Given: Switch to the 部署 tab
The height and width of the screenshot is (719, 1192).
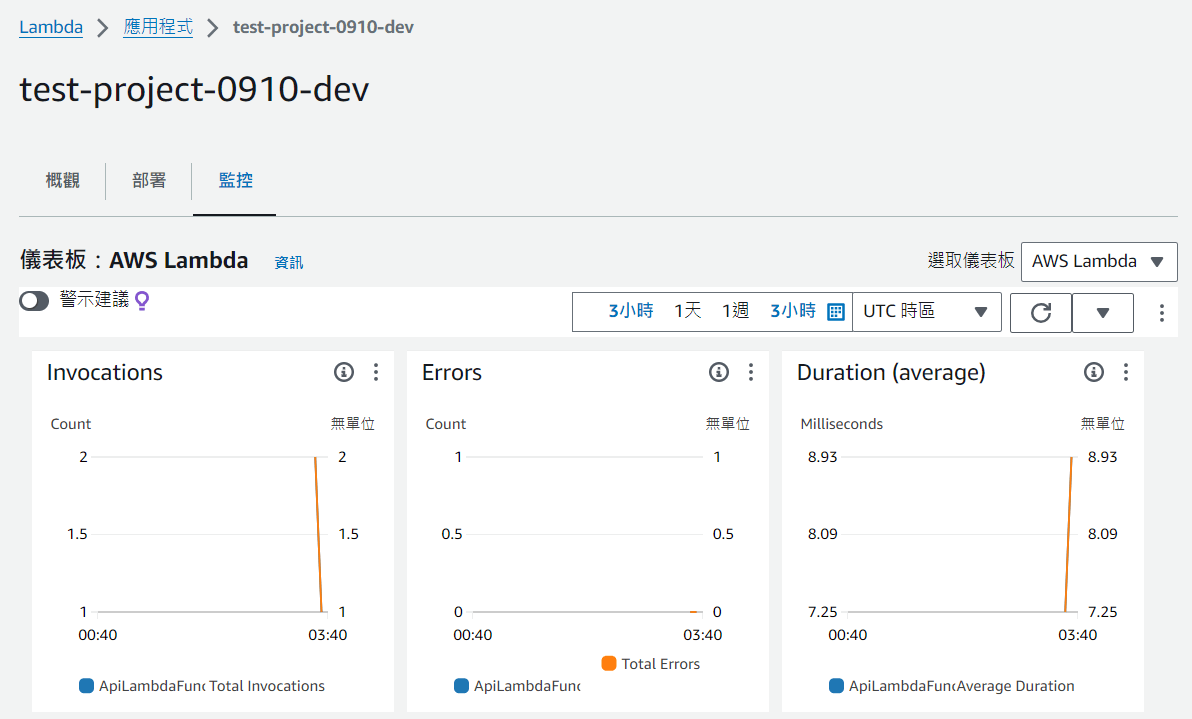Looking at the screenshot, I should [x=148, y=180].
